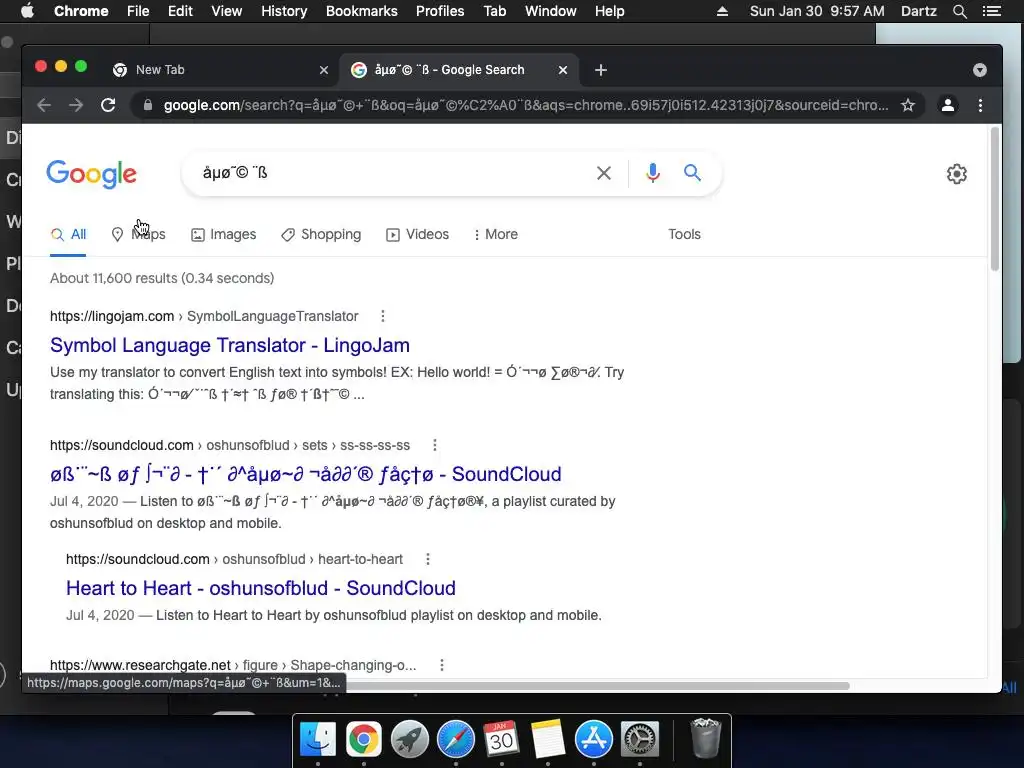Screen dimensions: 1024x768
Task: Click the padlock site info icon
Action: tap(148, 105)
